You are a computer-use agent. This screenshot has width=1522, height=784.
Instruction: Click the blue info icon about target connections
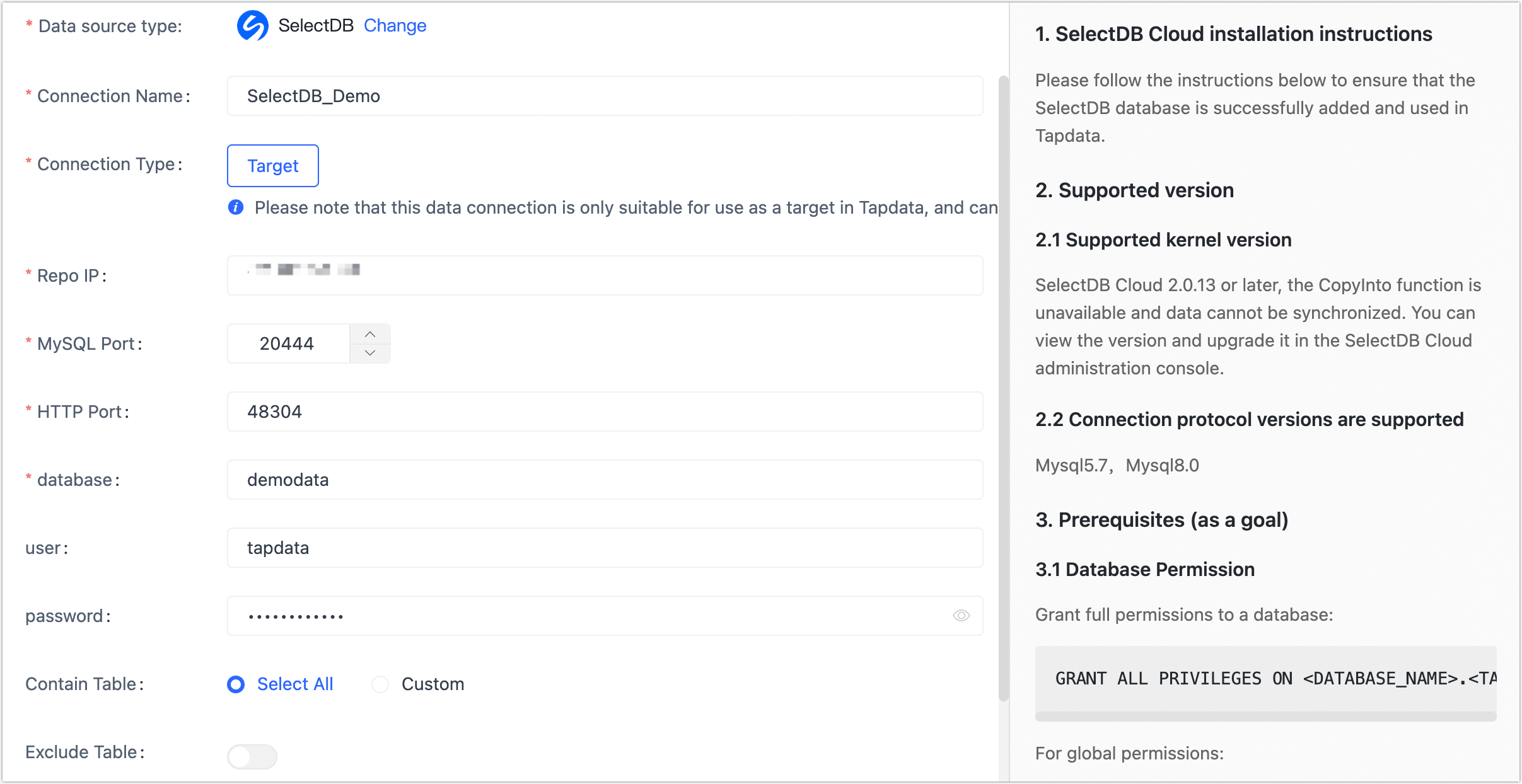(x=235, y=207)
